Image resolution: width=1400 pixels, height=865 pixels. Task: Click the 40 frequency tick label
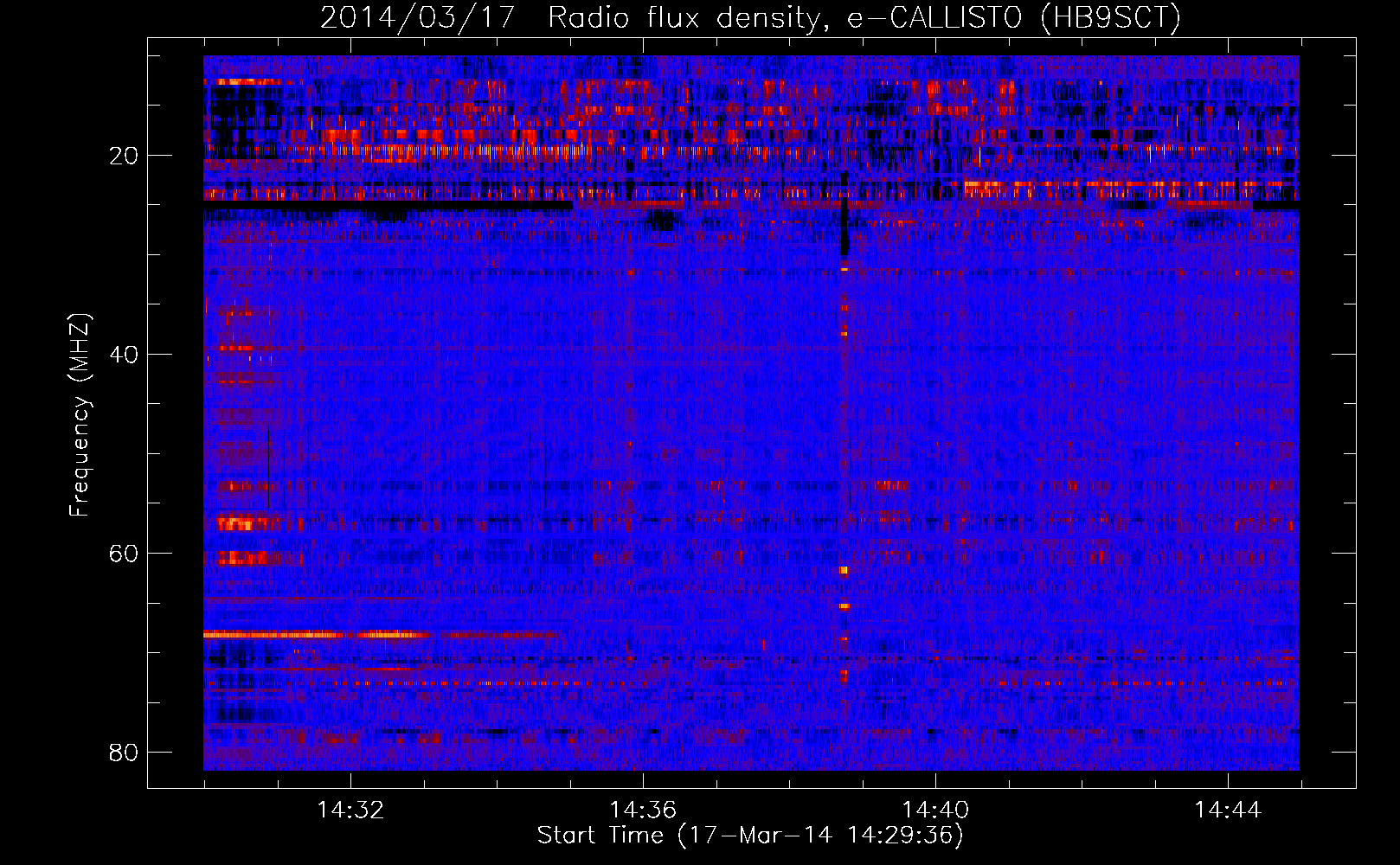[x=124, y=355]
